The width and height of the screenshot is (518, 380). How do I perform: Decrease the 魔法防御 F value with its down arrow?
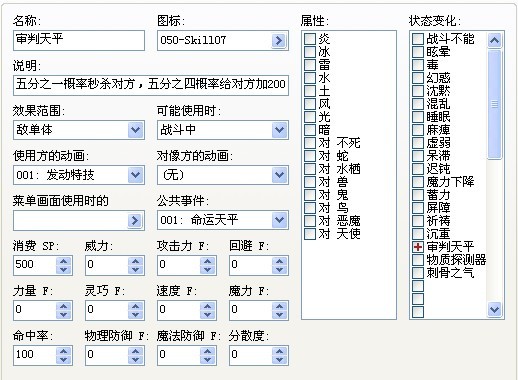tap(208, 360)
